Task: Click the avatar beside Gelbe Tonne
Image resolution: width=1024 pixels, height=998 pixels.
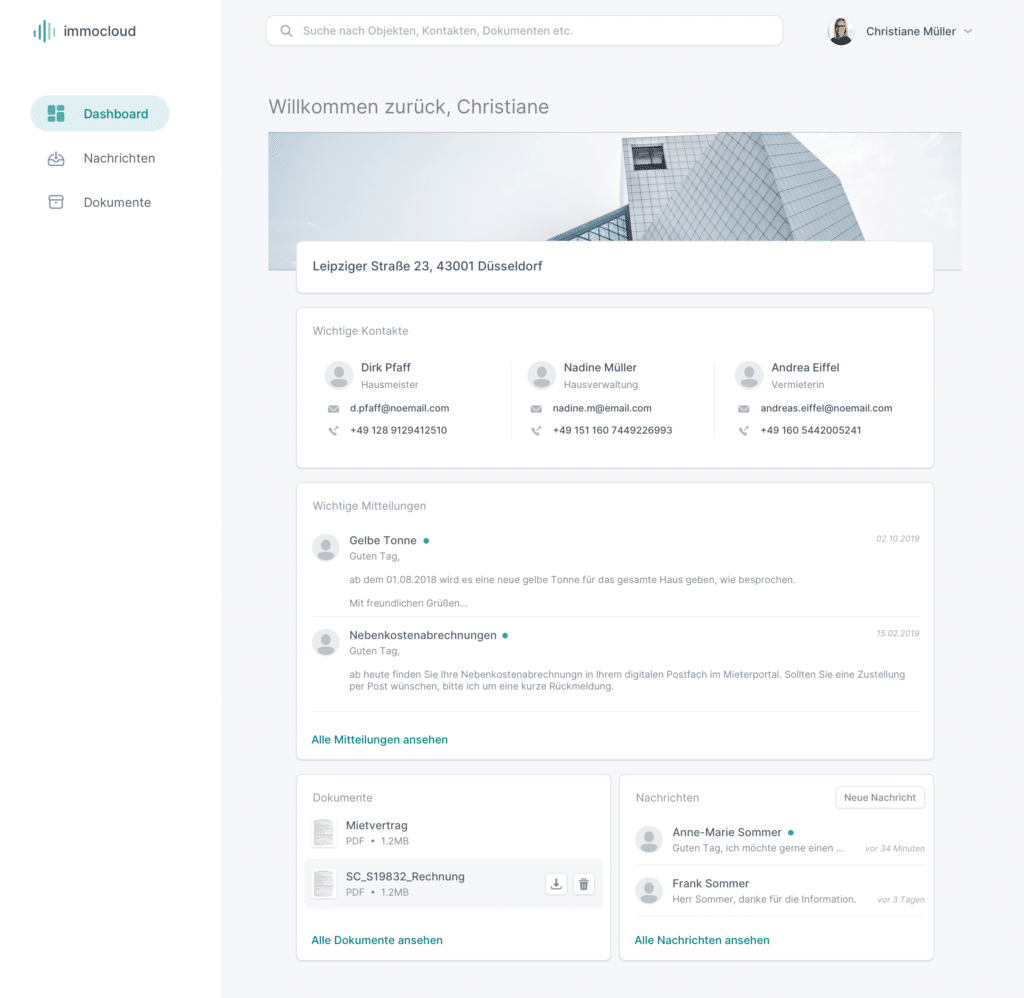Action: 326,547
